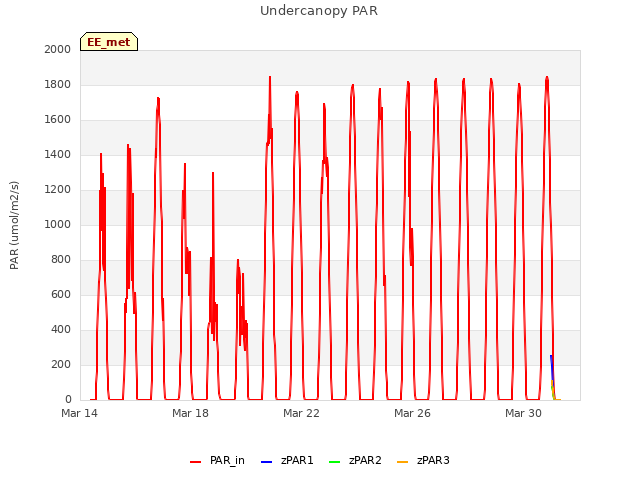640x480 pixels.
Task: Click the Mar 26 x-axis label
Action: (x=412, y=413)
